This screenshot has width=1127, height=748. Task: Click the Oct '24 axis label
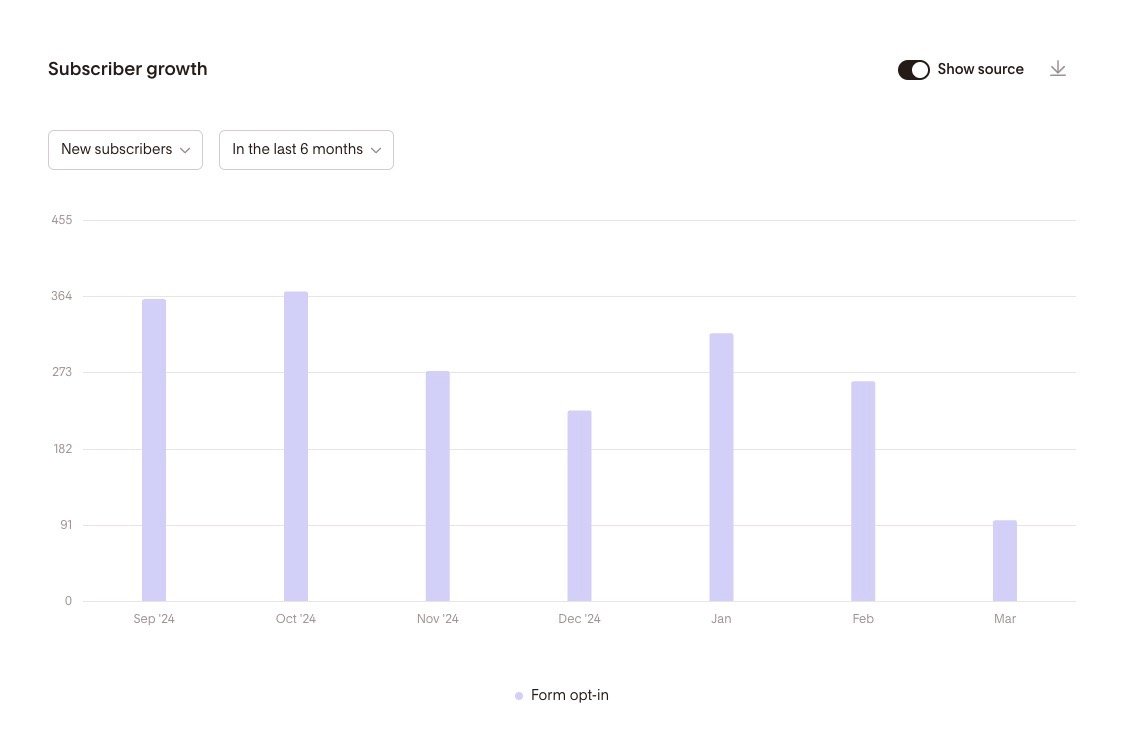click(295, 619)
